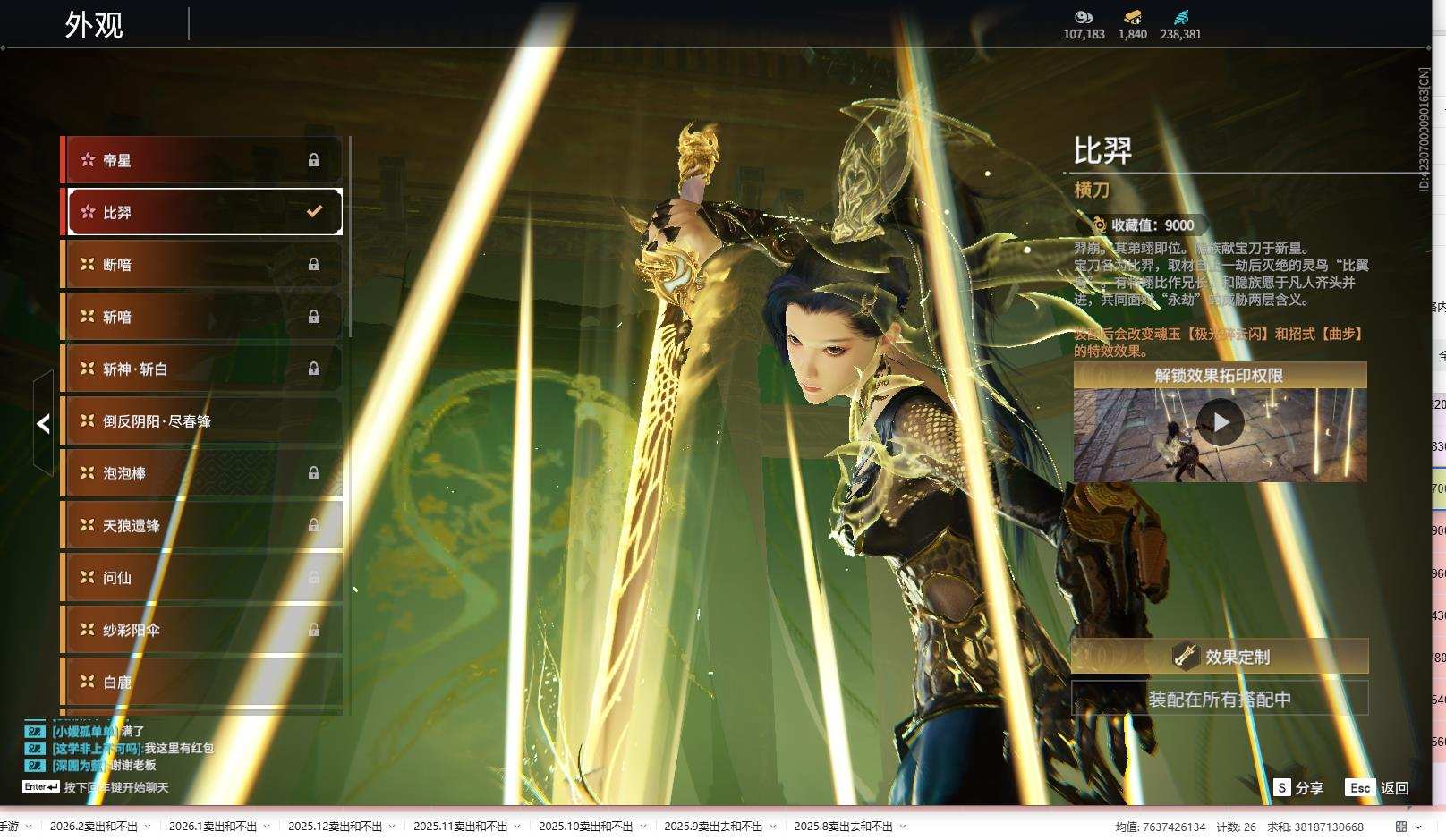Switch to the 2025.8卖出去和不出 sheet tab
The width and height of the screenshot is (1446, 840).
[x=842, y=827]
